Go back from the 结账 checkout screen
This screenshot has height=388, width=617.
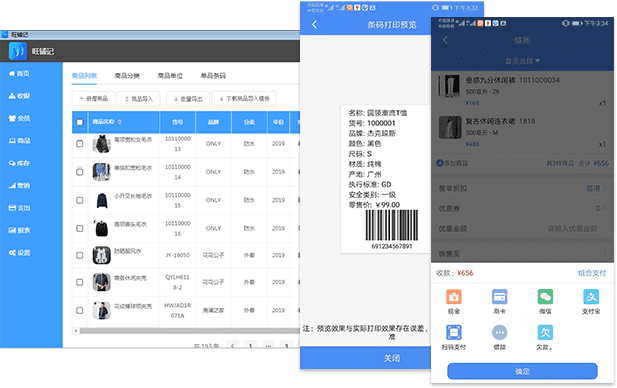[x=445, y=40]
